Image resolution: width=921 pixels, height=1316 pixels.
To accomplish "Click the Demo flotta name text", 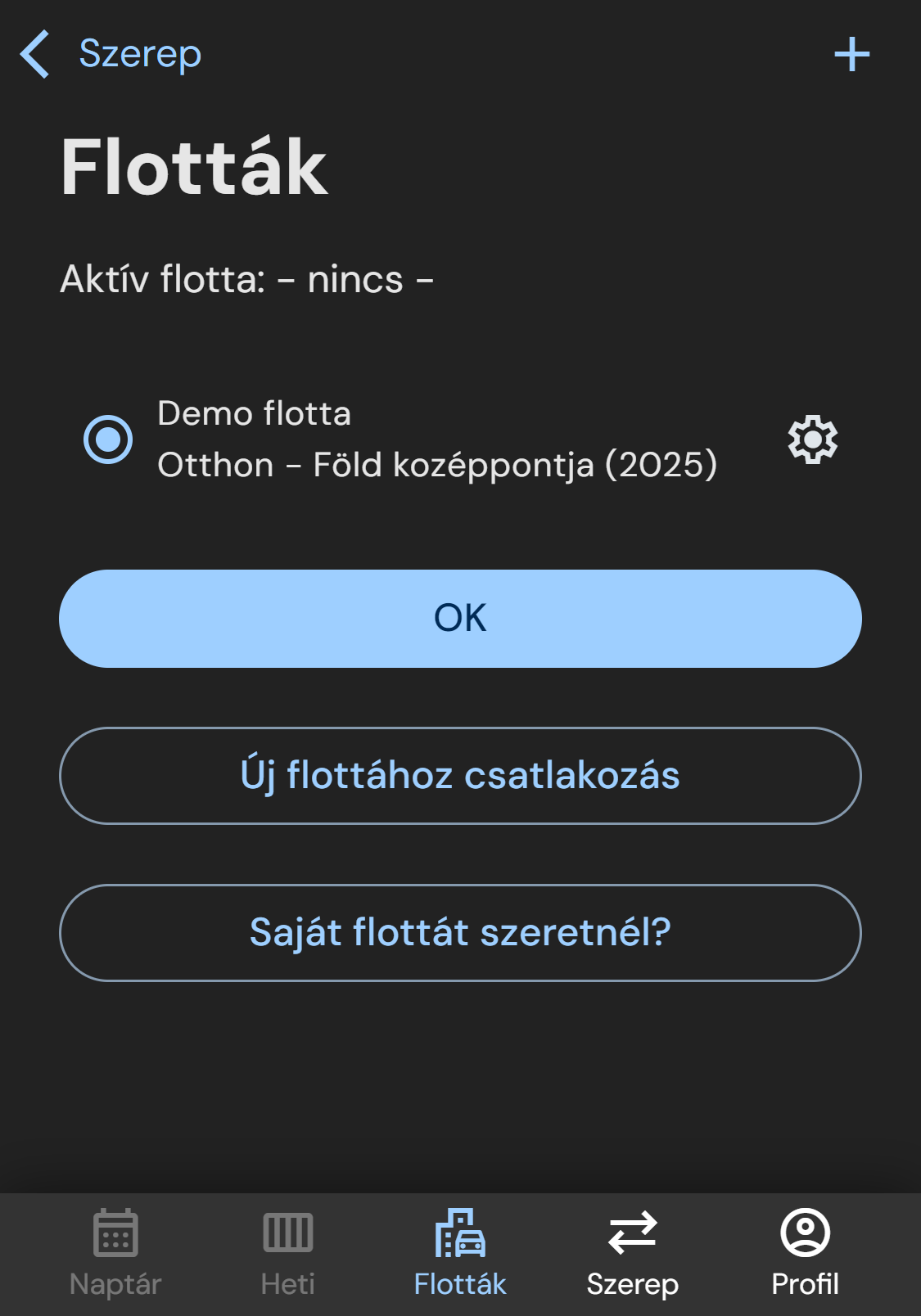I will (x=254, y=413).
